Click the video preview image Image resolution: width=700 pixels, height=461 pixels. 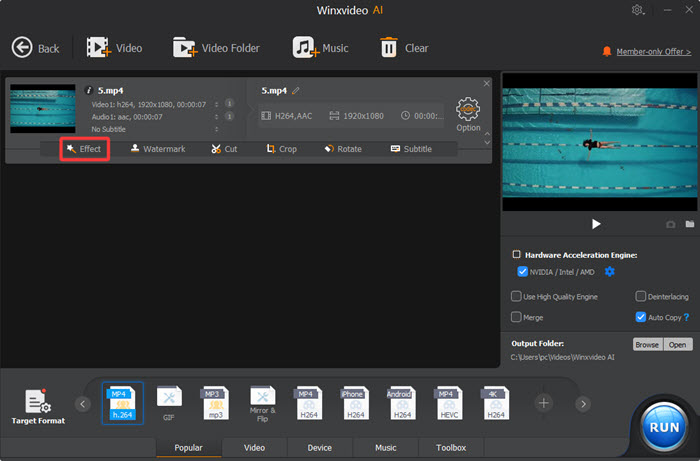coord(600,142)
